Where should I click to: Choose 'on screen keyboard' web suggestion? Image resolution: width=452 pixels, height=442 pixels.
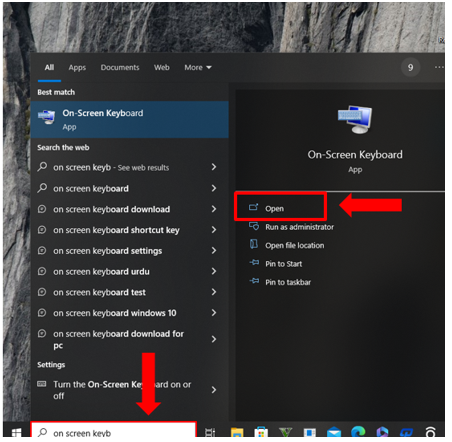click(130, 188)
